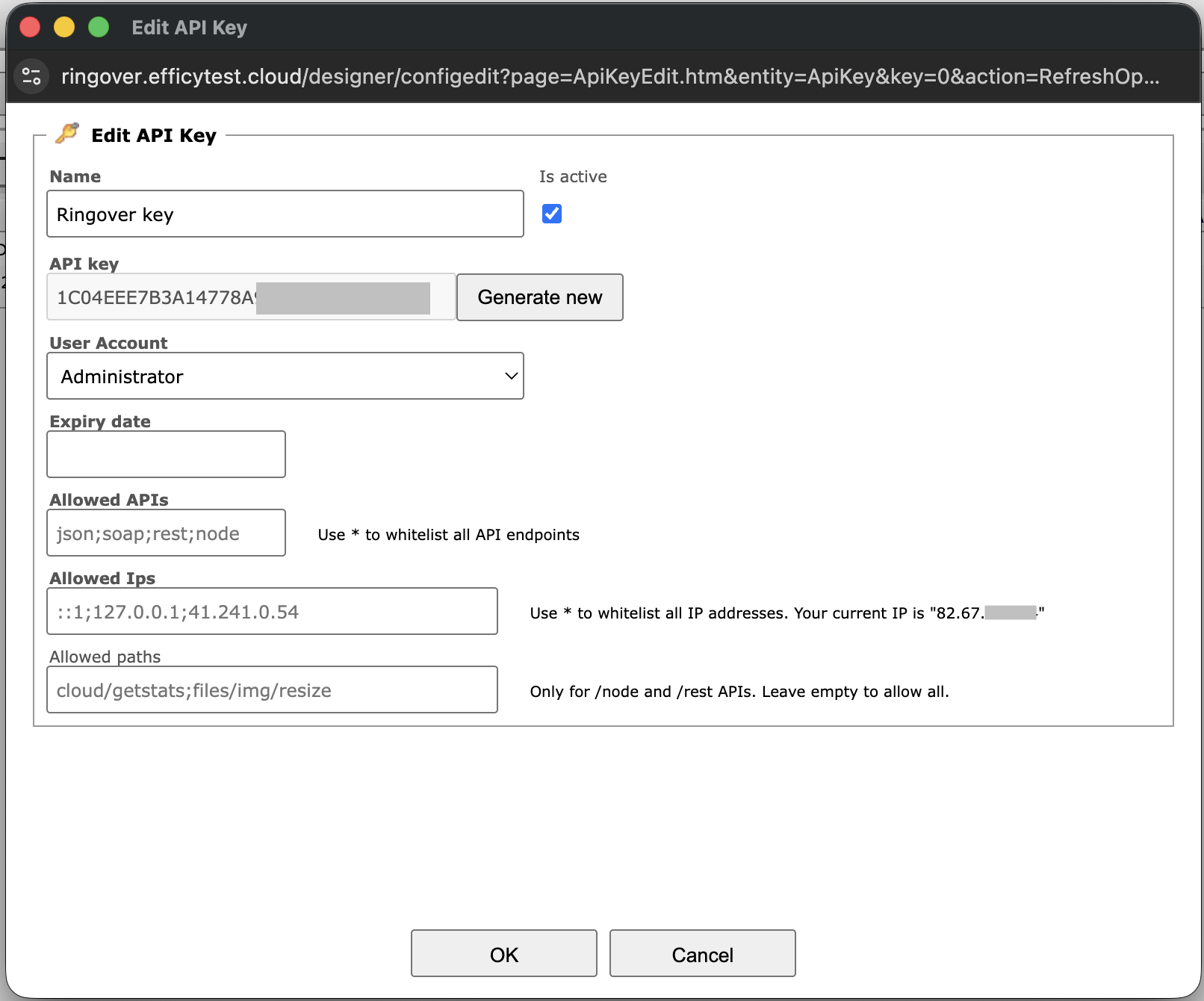
Task: Click the key icon beside Edit API Key
Action: click(x=67, y=134)
